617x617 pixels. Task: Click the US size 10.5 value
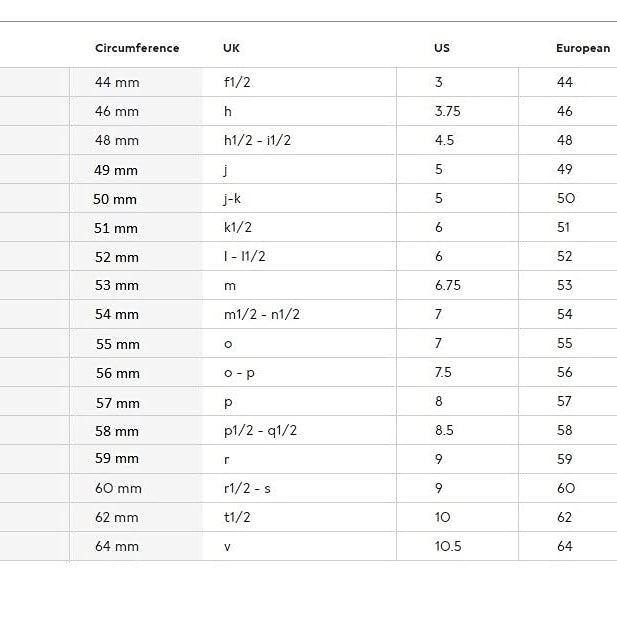[x=448, y=546]
